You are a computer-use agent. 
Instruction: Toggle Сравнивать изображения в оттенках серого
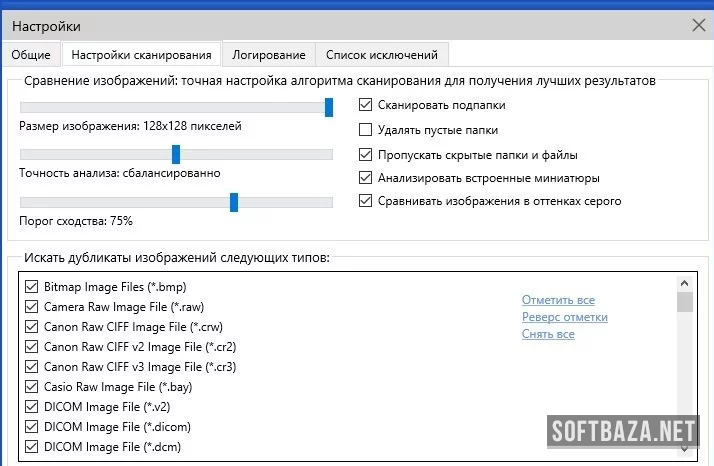click(x=366, y=201)
